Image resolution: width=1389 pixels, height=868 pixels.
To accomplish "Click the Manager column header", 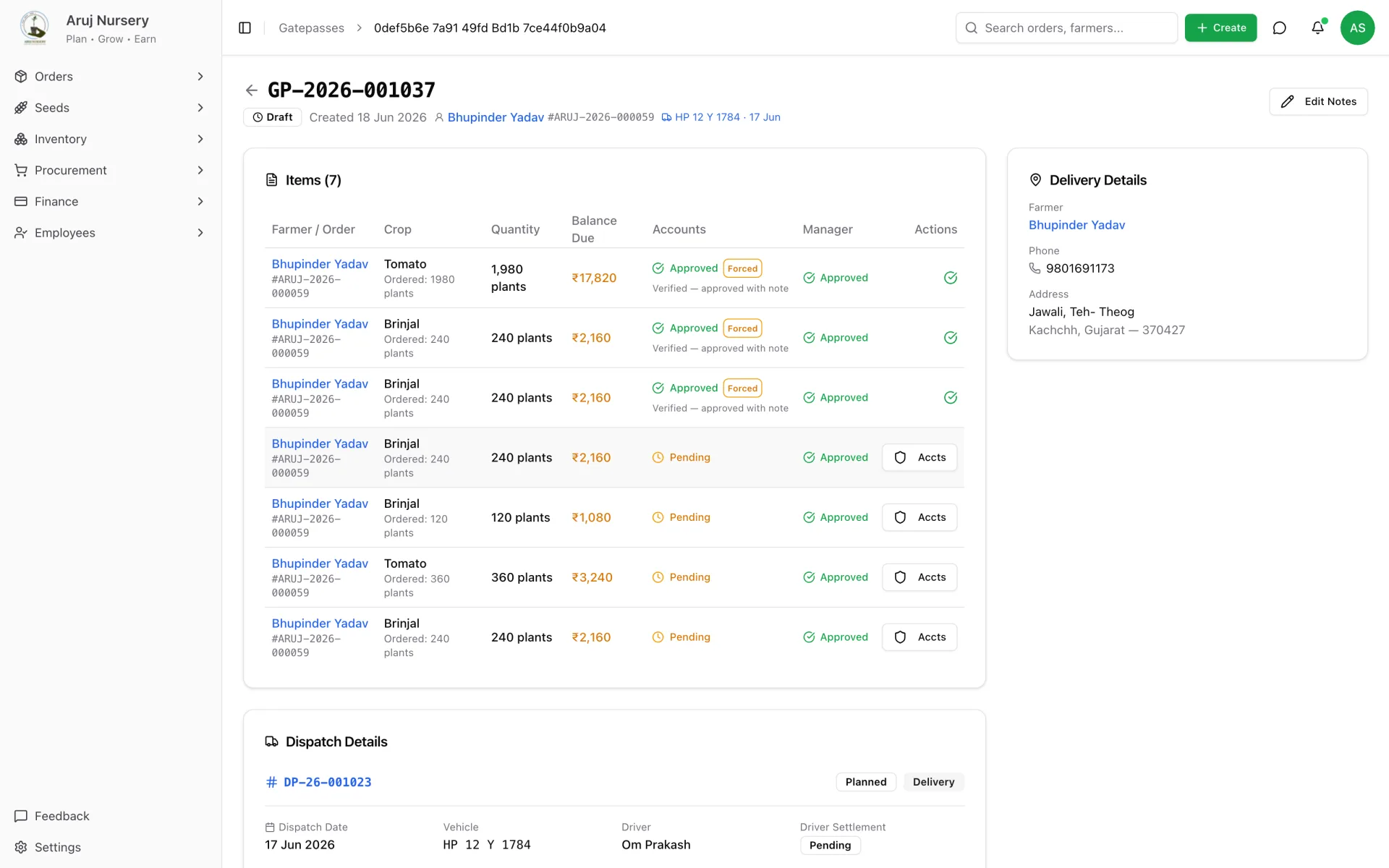I will click(x=828, y=229).
